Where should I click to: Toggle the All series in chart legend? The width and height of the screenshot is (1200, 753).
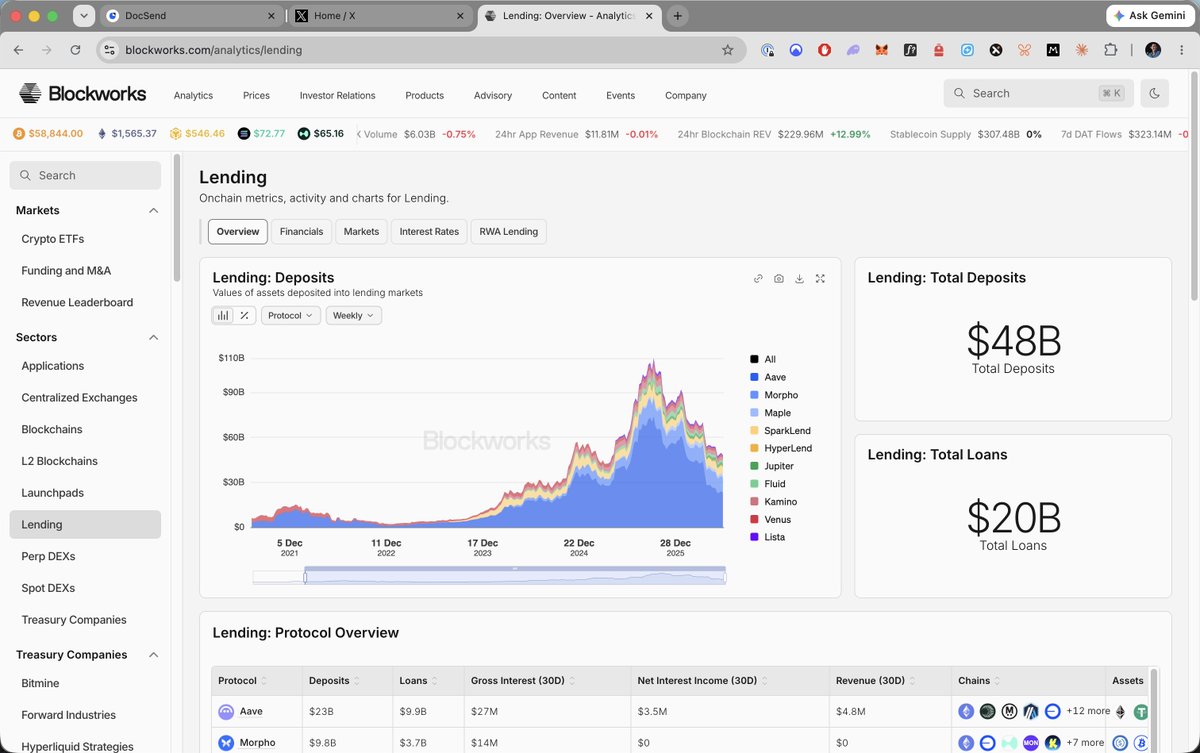763,359
